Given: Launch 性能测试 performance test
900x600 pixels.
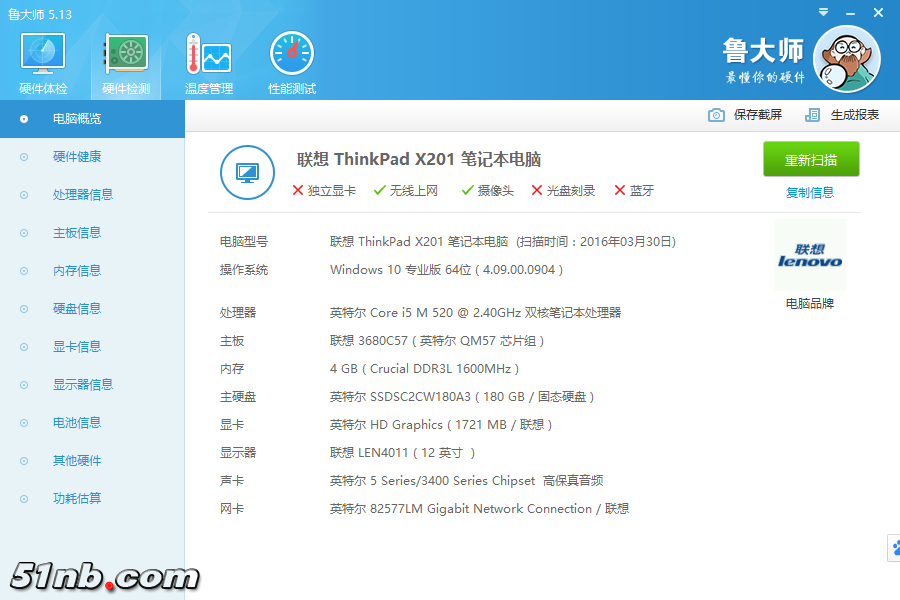Looking at the screenshot, I should pyautogui.click(x=291, y=60).
